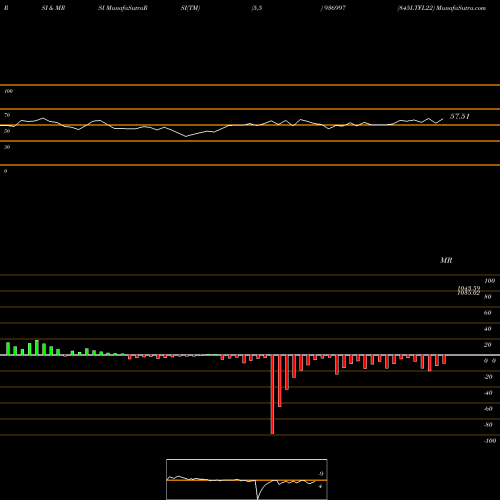Open the (845LTFL22) MunafaSutra.com label

(442, 8)
